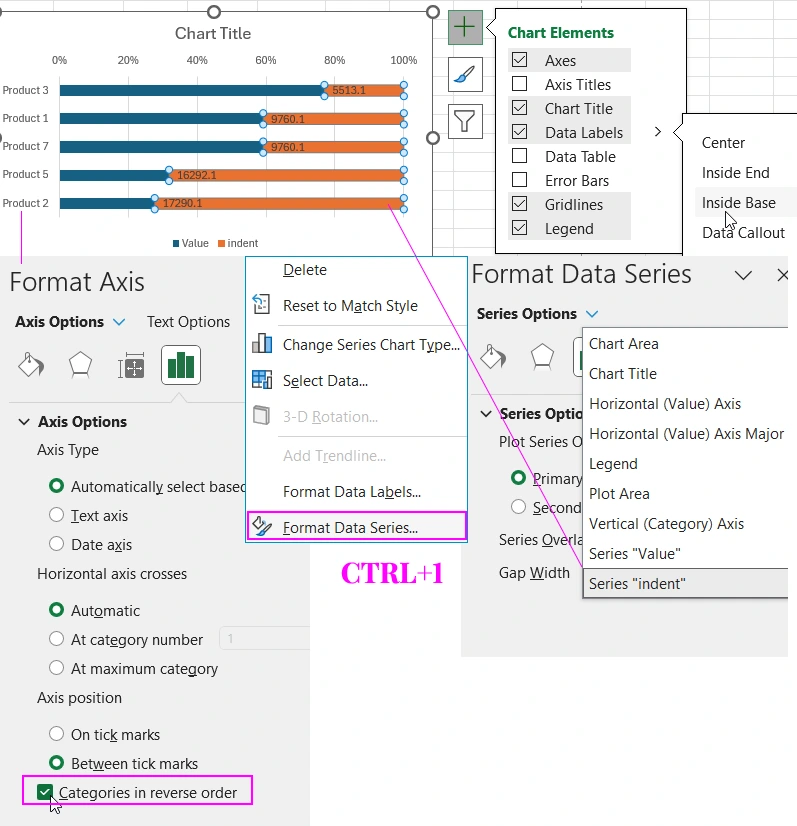Screen dimensions: 797x826
Task: Uncheck Categories in reverse order
Action: 45,793
